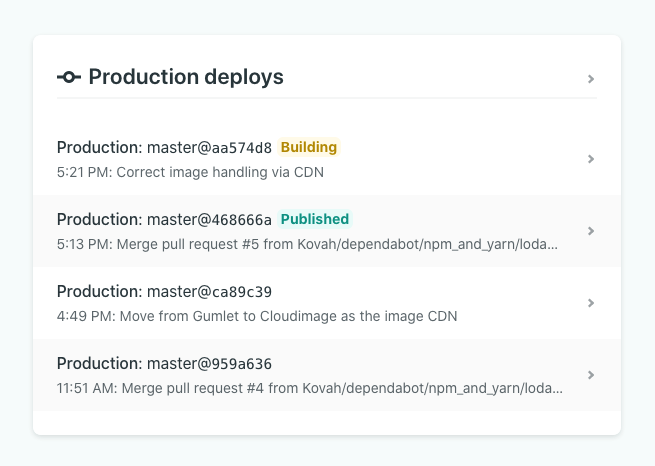
Task: Click '4:49 PM: Move from Gumlet to Cloudimage' message
Action: 257,316
